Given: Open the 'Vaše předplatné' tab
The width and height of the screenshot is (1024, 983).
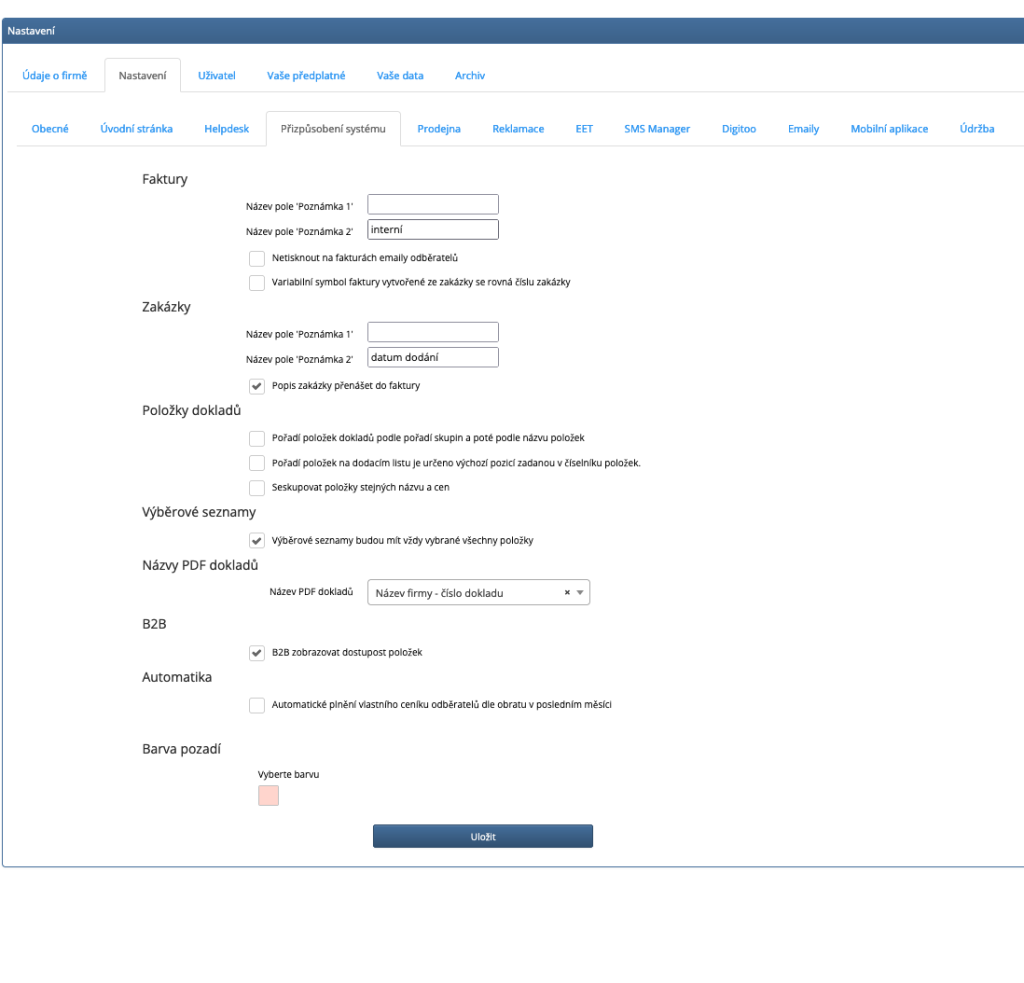Looking at the screenshot, I should 306,76.
